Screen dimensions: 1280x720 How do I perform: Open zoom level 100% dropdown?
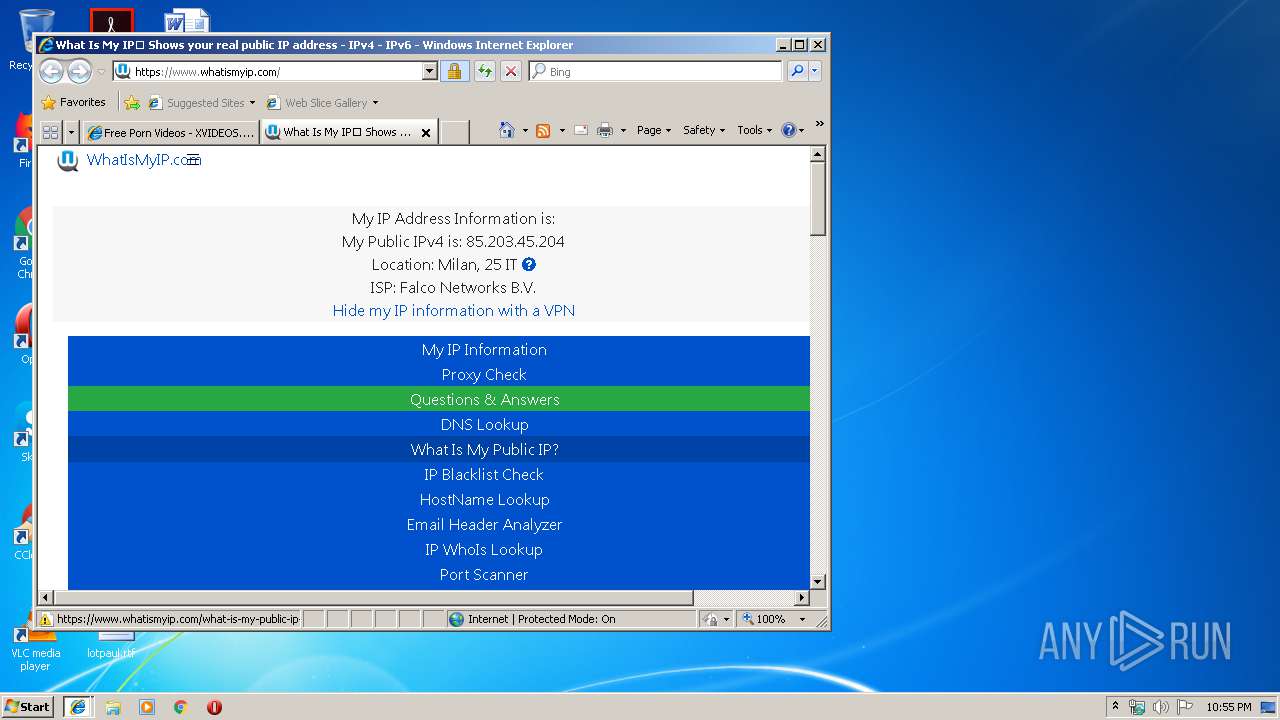802,619
